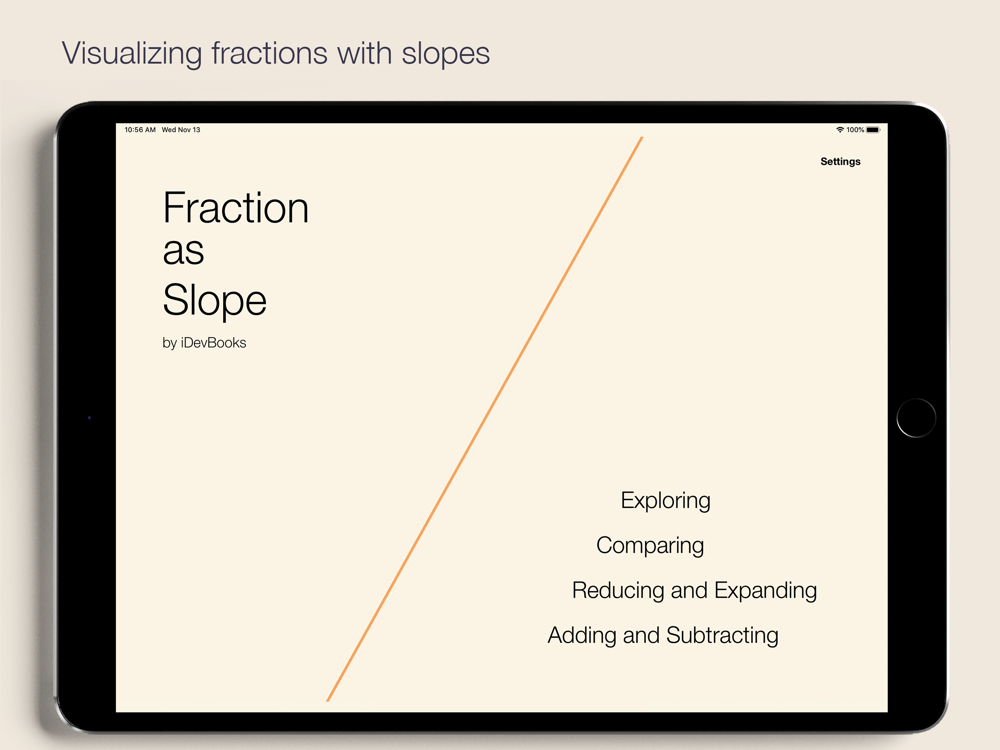This screenshot has width=1000, height=750.
Task: Tap the word Fraction in the title
Action: pos(236,208)
